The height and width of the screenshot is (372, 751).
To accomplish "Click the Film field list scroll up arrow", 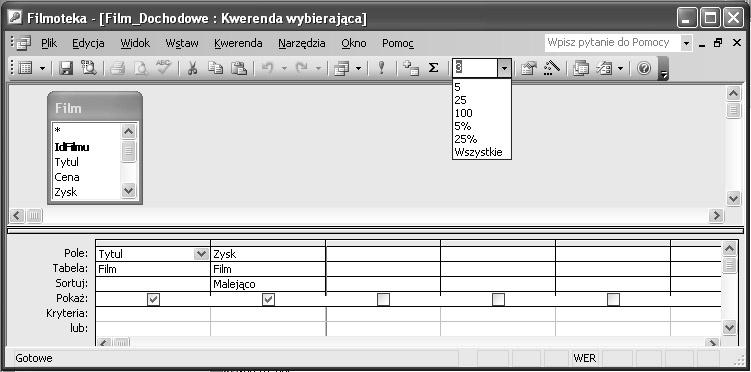I will [x=129, y=131].
